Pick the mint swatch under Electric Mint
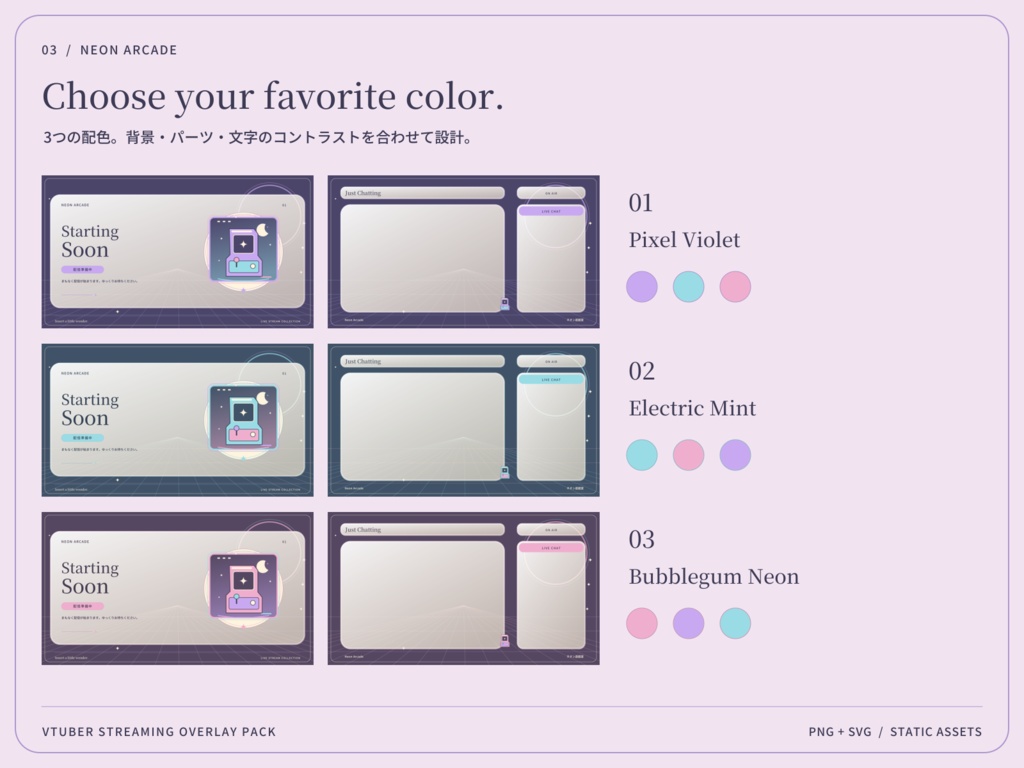1024x768 pixels. pyautogui.click(x=642, y=455)
